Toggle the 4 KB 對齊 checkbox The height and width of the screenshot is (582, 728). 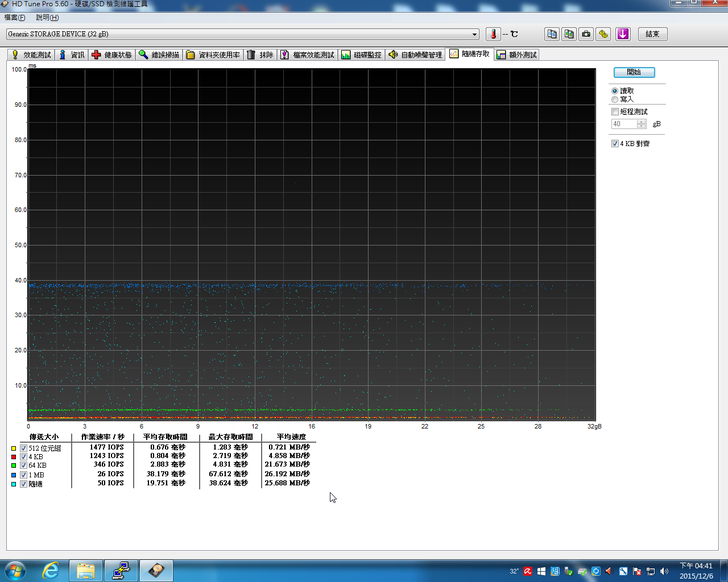(x=614, y=143)
